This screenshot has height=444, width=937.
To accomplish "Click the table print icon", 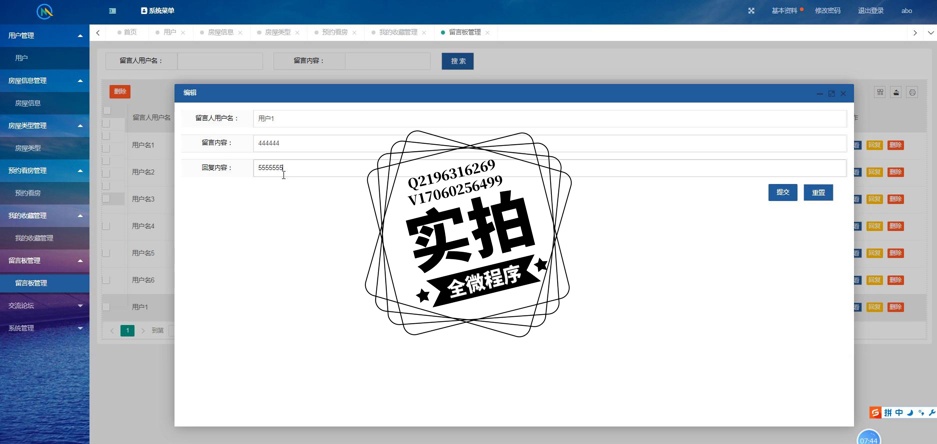I will pos(912,92).
